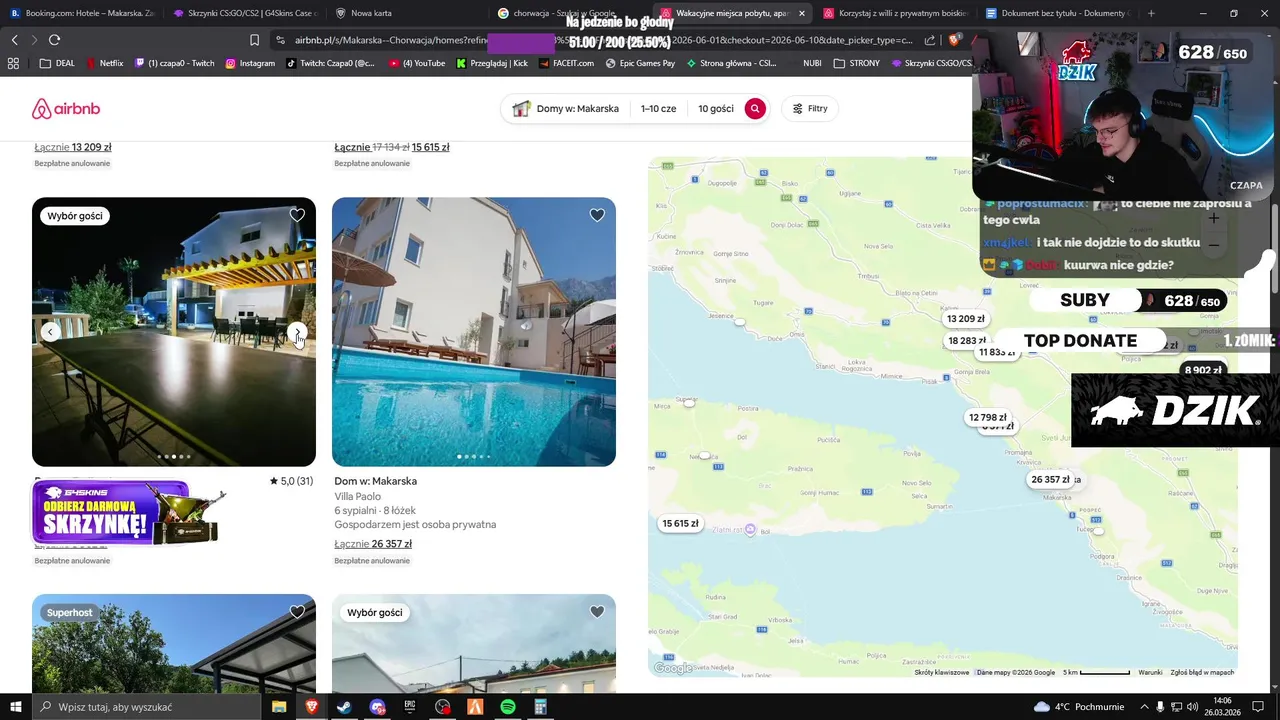Click the Łącznie 26 357 zł price

pyautogui.click(x=373, y=544)
